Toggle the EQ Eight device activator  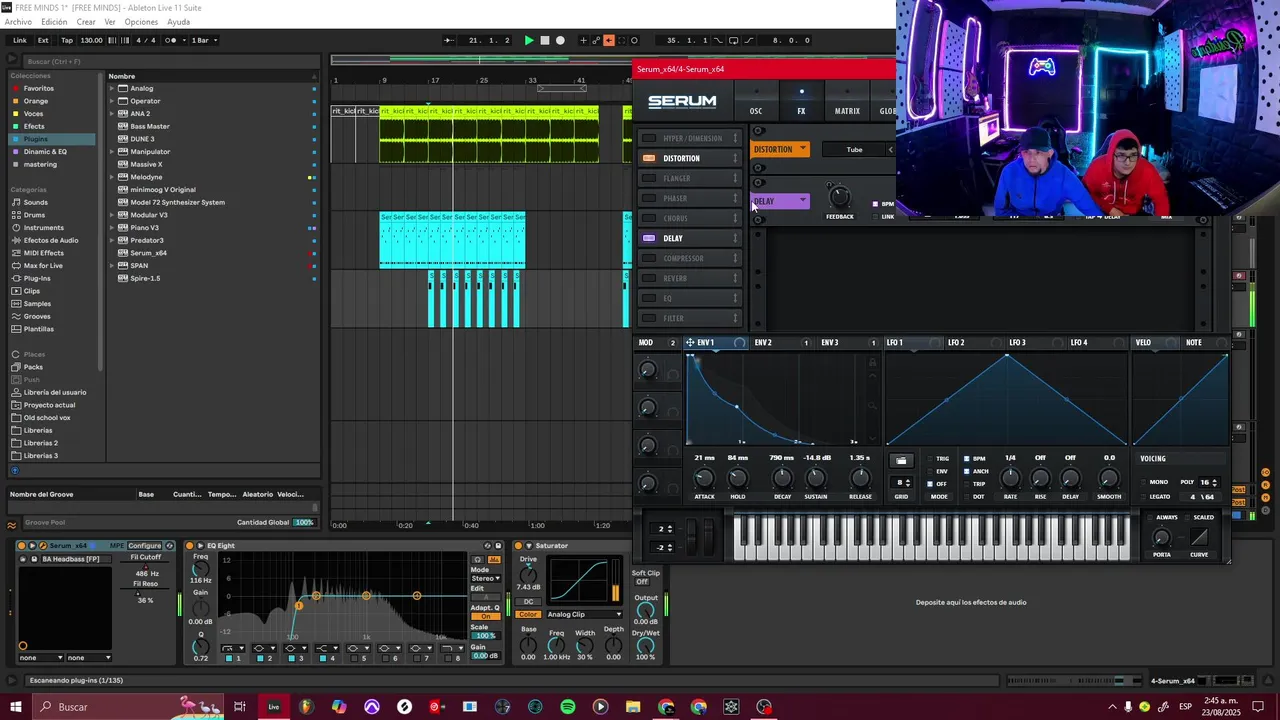pos(189,546)
